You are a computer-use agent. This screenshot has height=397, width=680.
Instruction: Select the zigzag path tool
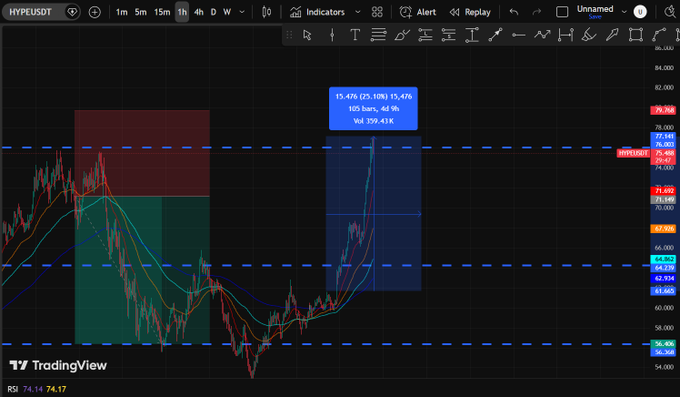(542, 35)
